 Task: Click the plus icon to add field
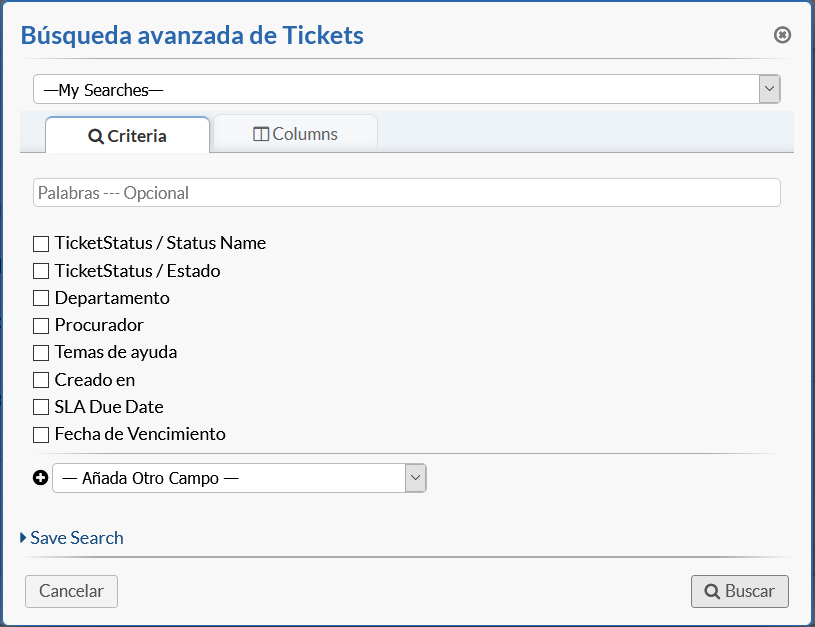[x=41, y=478]
